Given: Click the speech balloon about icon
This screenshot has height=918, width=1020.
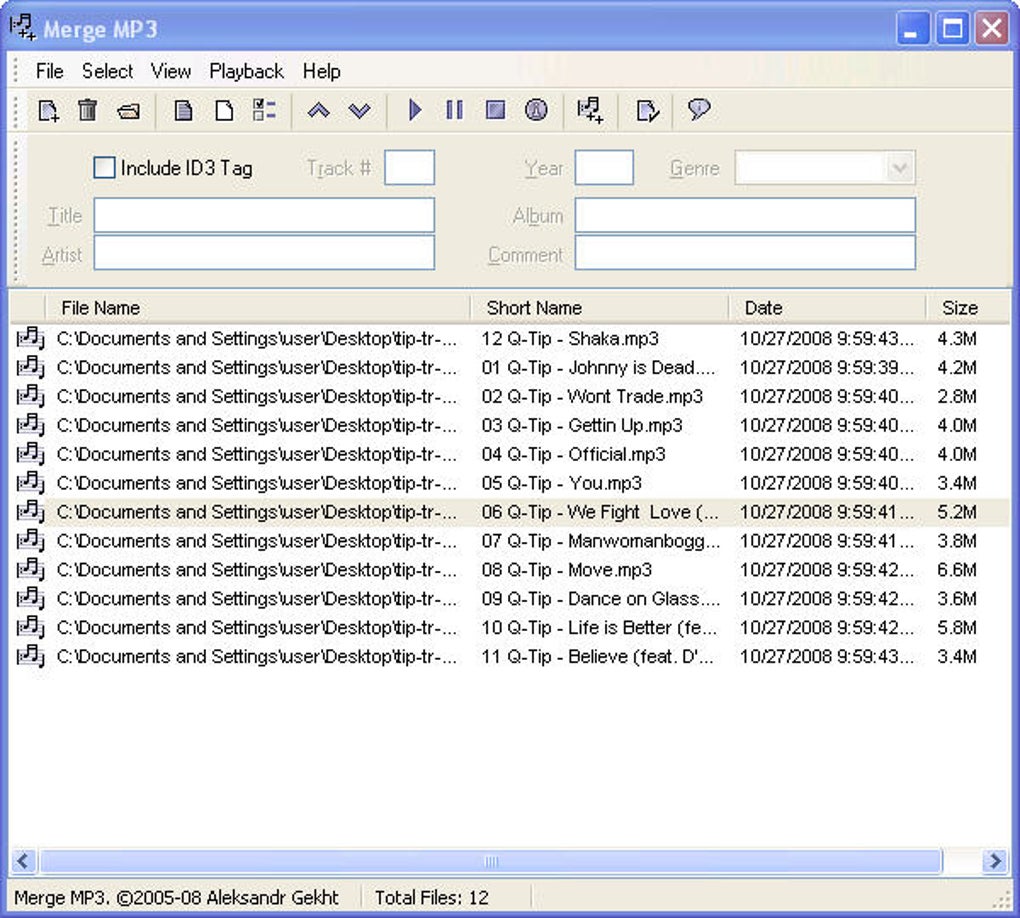Looking at the screenshot, I should [x=699, y=109].
